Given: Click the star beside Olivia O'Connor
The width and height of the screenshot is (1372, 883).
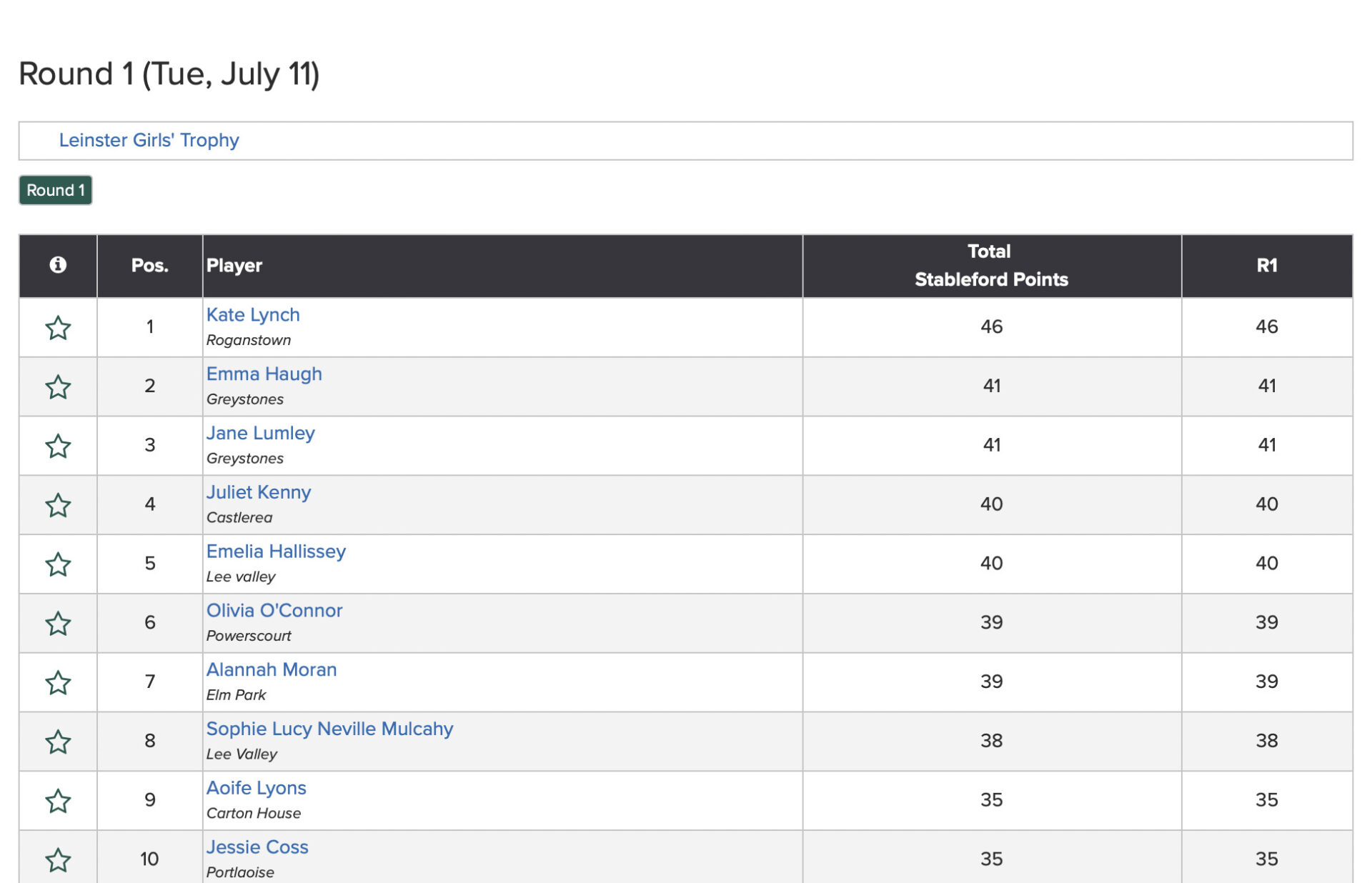Looking at the screenshot, I should 58,624.
